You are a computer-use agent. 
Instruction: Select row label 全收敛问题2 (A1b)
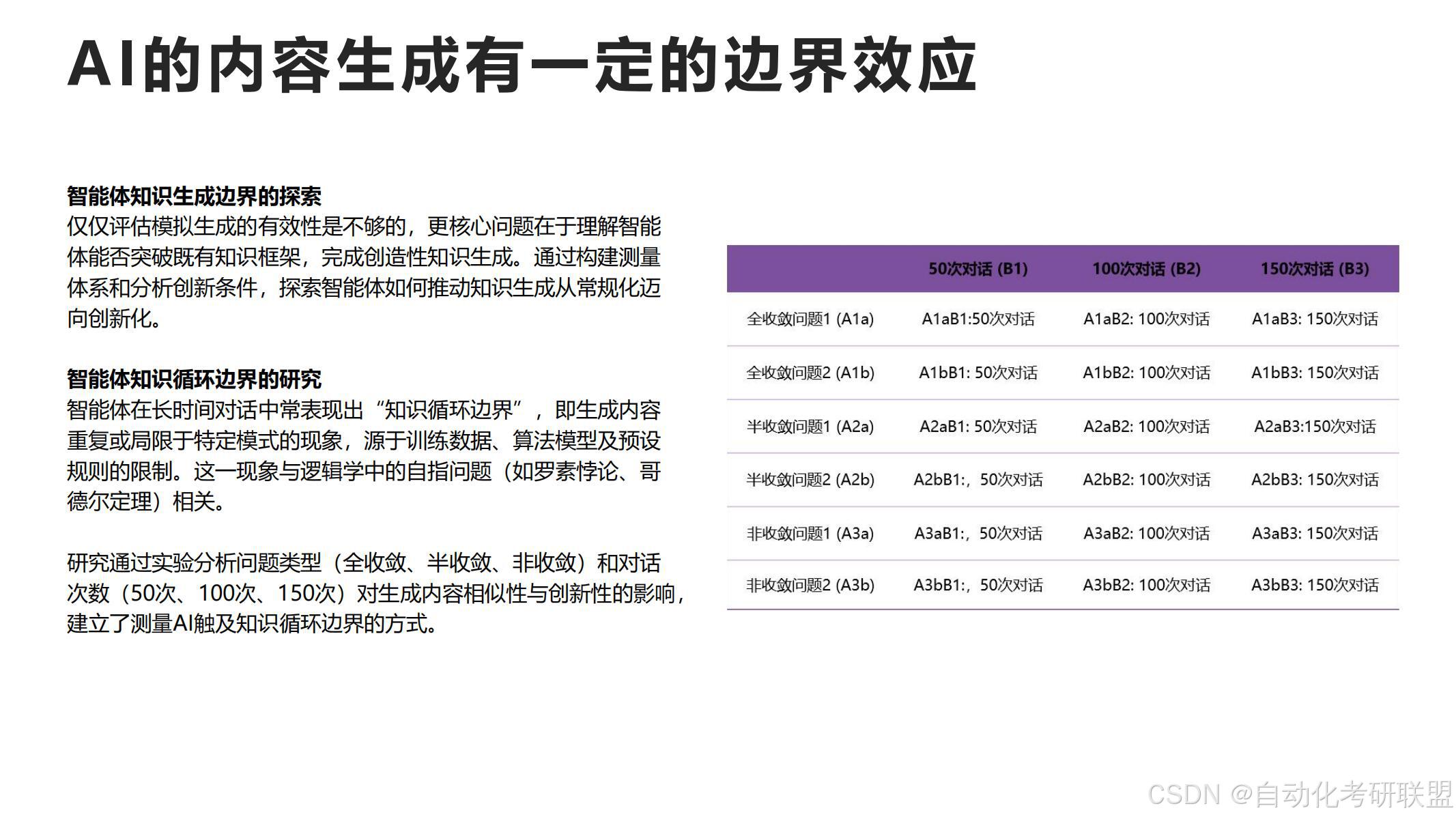[x=810, y=373]
